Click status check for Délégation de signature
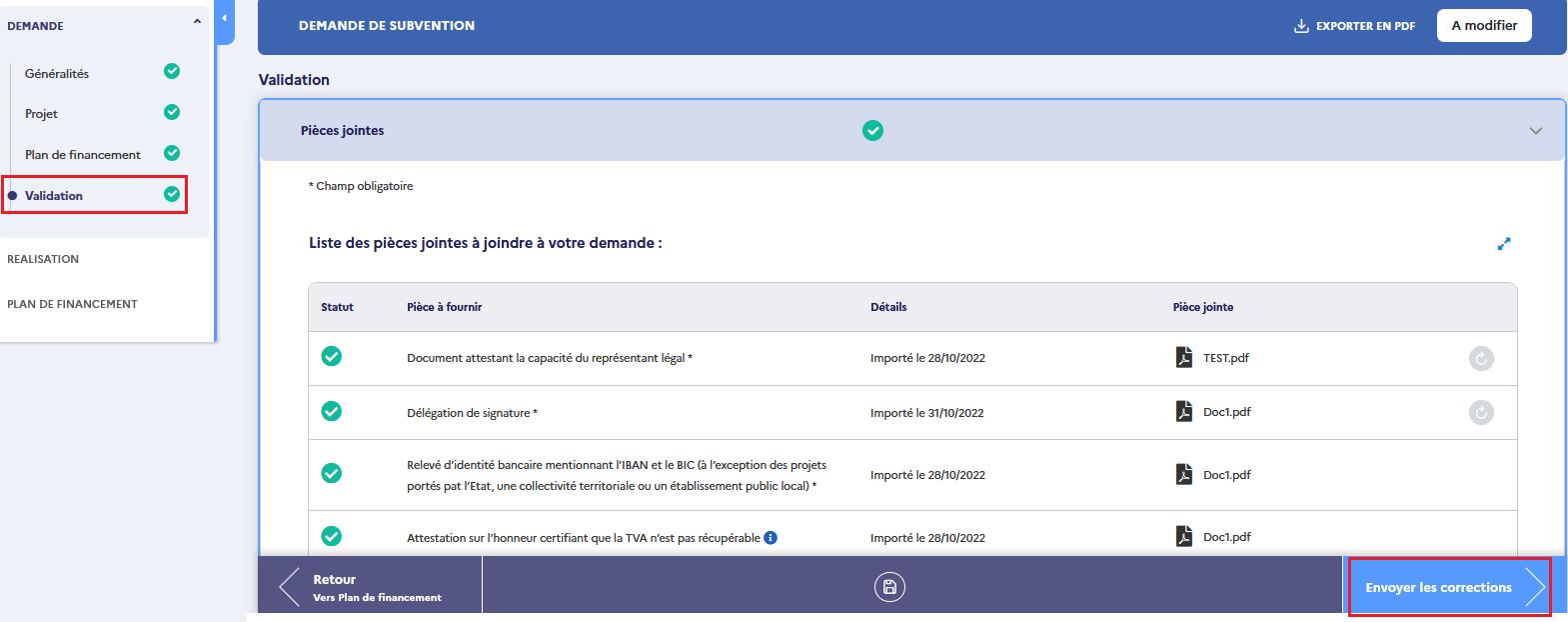The width and height of the screenshot is (1568, 622). point(332,411)
